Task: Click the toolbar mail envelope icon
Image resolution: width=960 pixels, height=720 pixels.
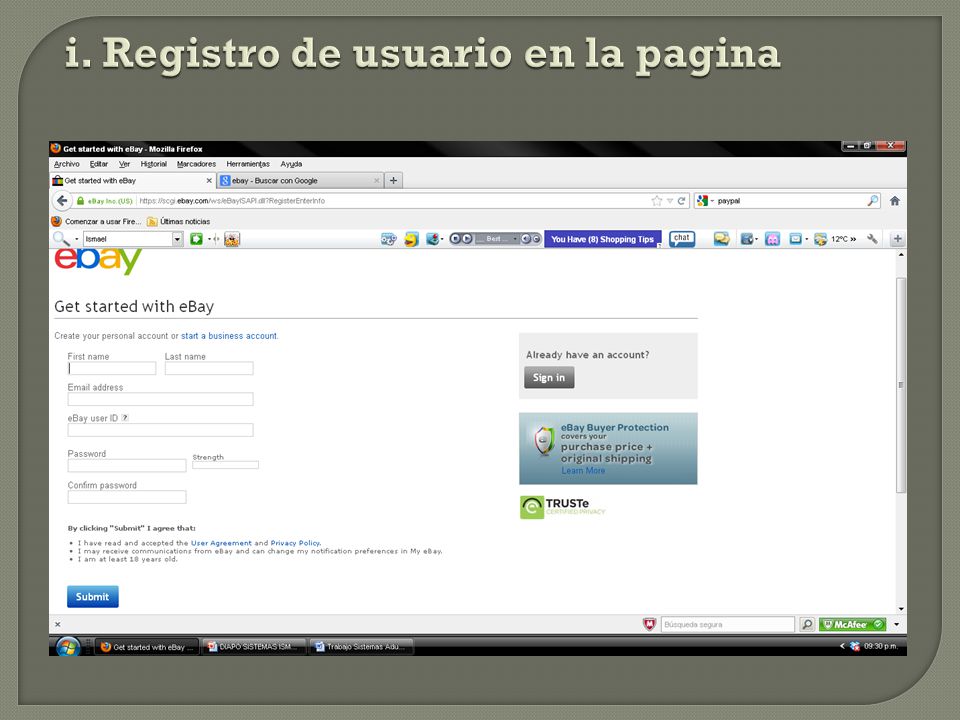Action: click(x=795, y=239)
